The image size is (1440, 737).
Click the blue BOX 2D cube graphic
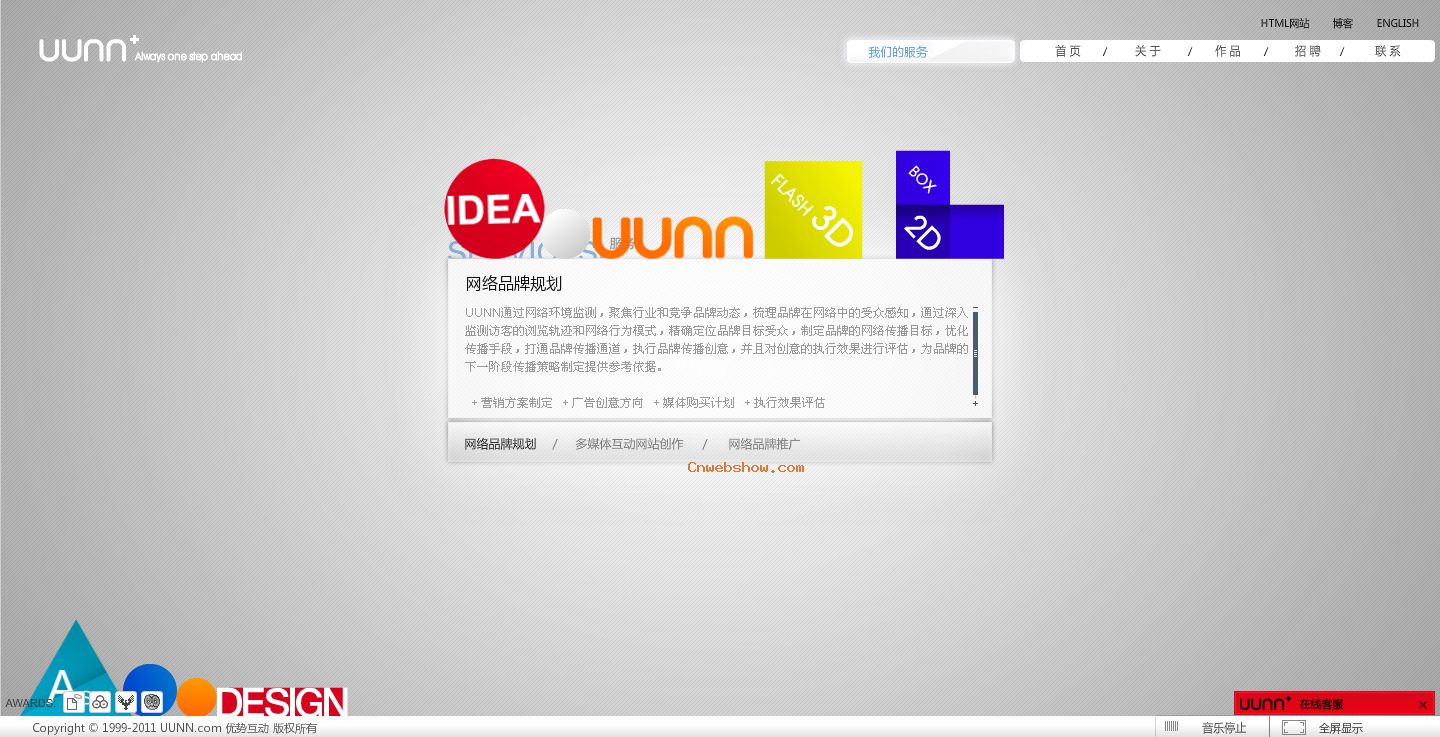pos(949,205)
